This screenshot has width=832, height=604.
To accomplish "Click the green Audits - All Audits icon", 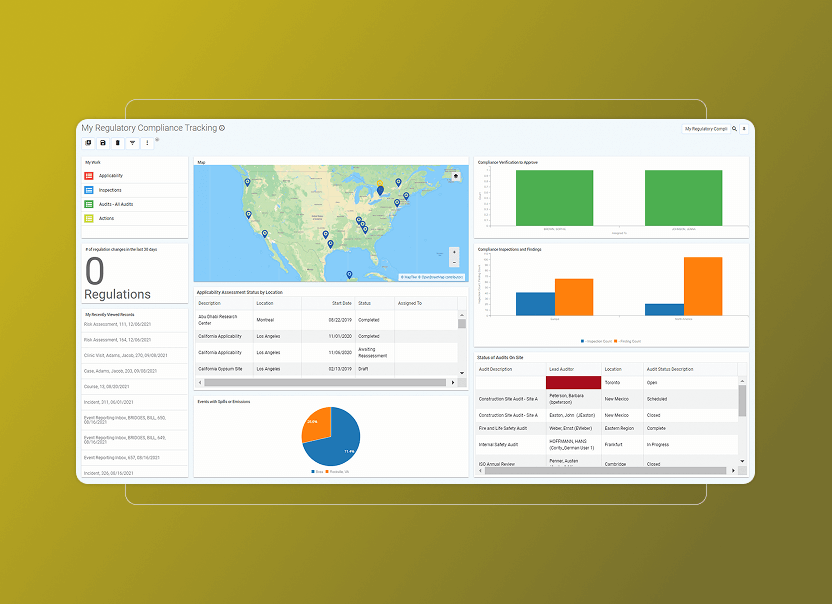I will (x=89, y=204).
